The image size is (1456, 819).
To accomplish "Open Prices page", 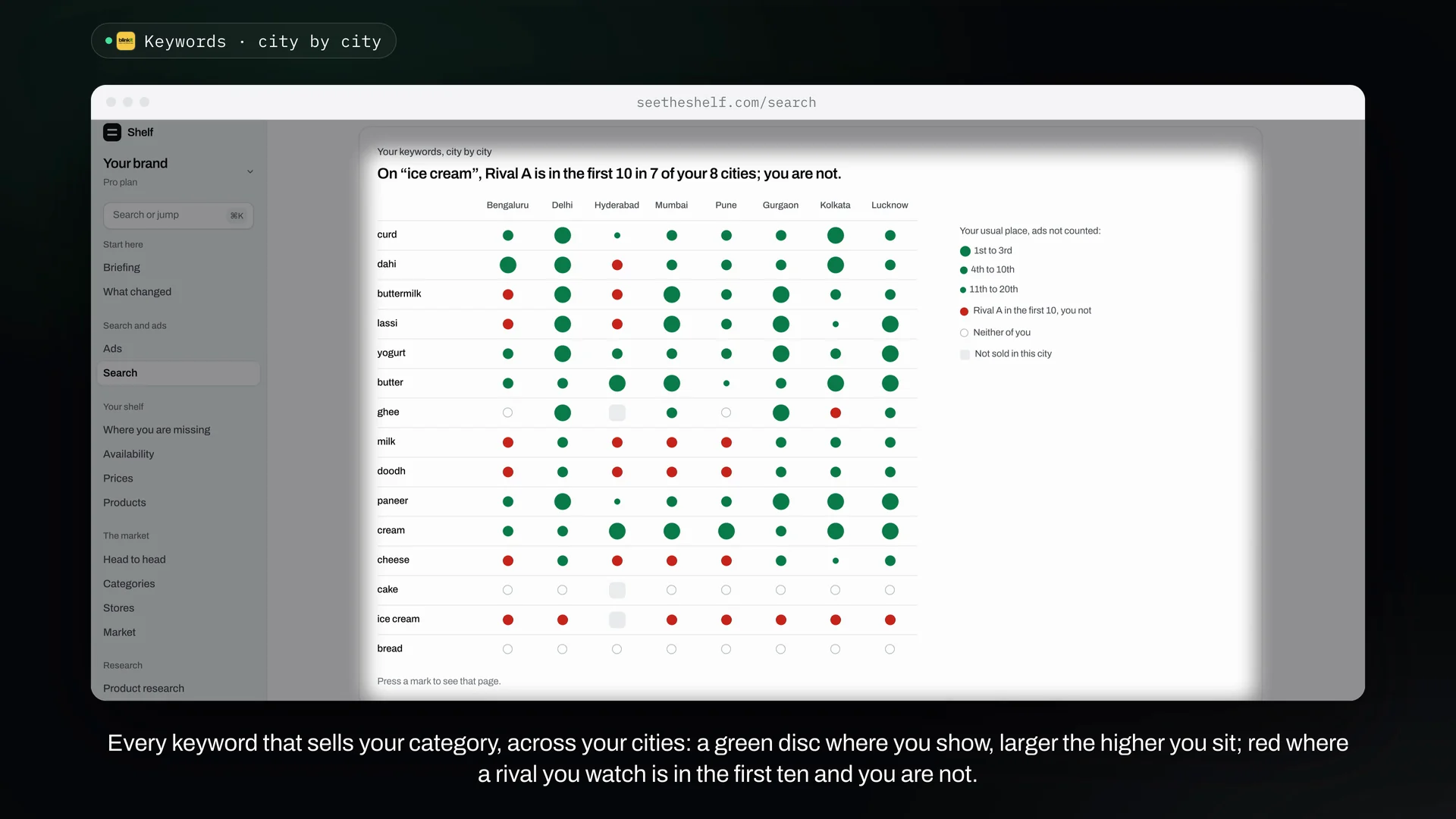I will (x=118, y=479).
